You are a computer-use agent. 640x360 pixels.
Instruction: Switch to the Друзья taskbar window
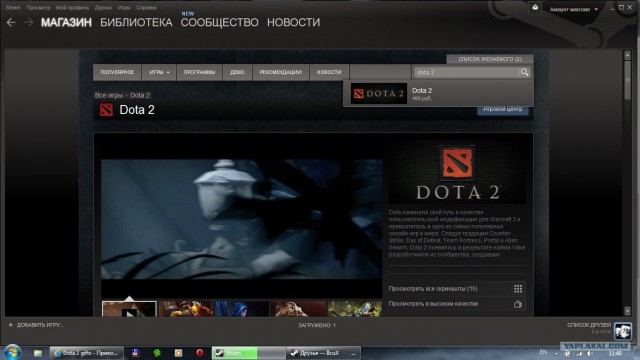click(x=323, y=353)
